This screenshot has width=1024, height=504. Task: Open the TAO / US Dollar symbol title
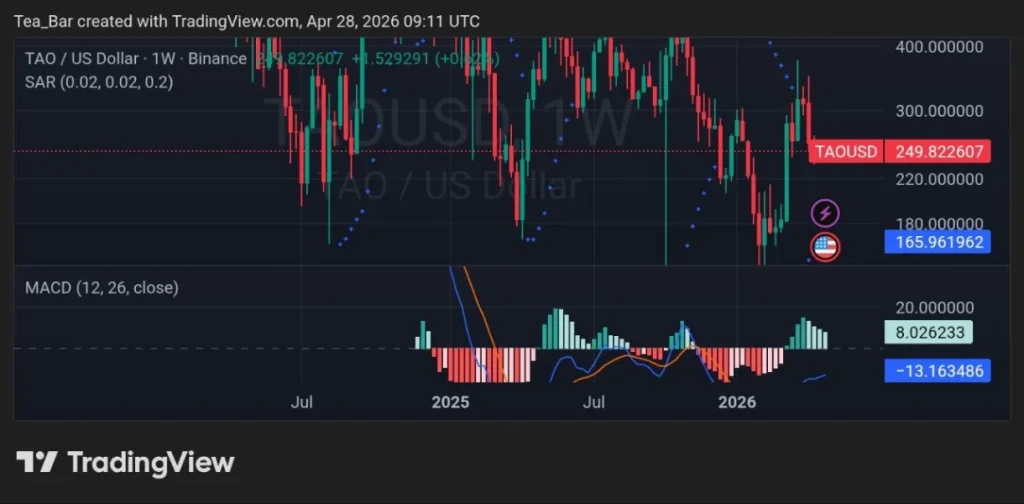[x=80, y=59]
